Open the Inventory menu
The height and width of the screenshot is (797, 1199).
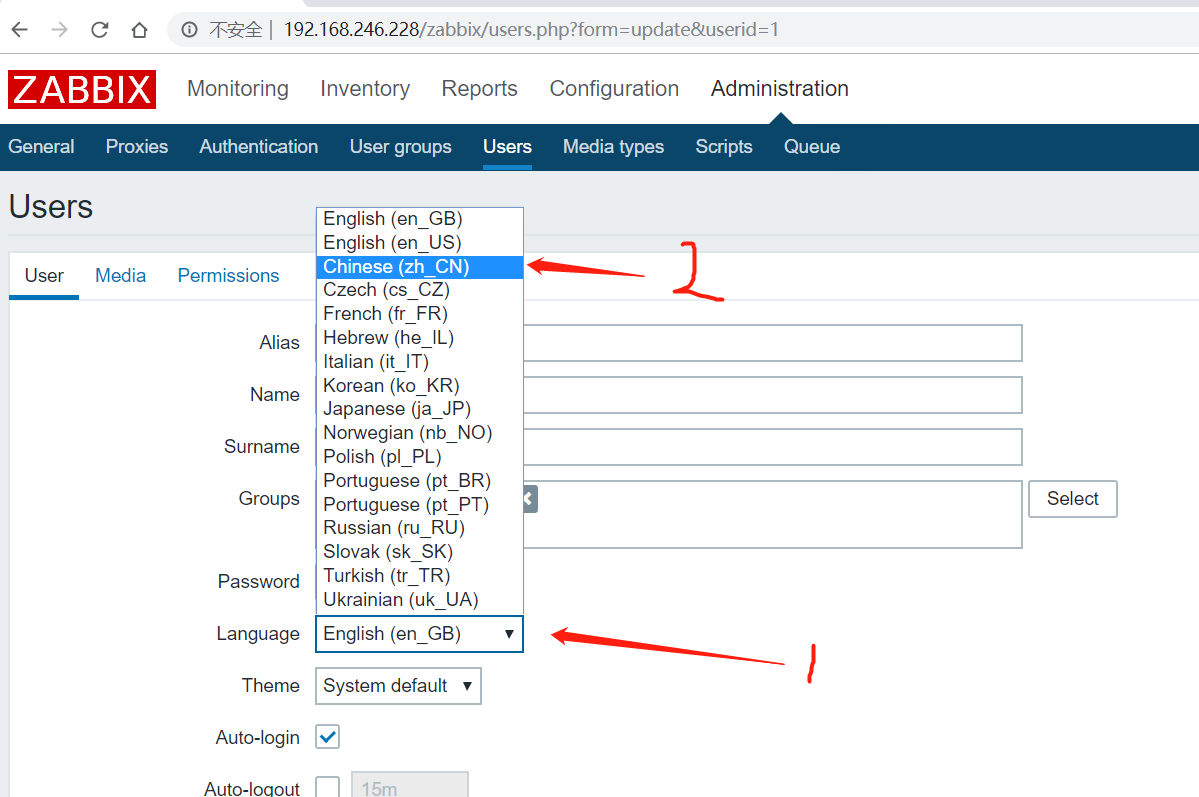coord(365,89)
